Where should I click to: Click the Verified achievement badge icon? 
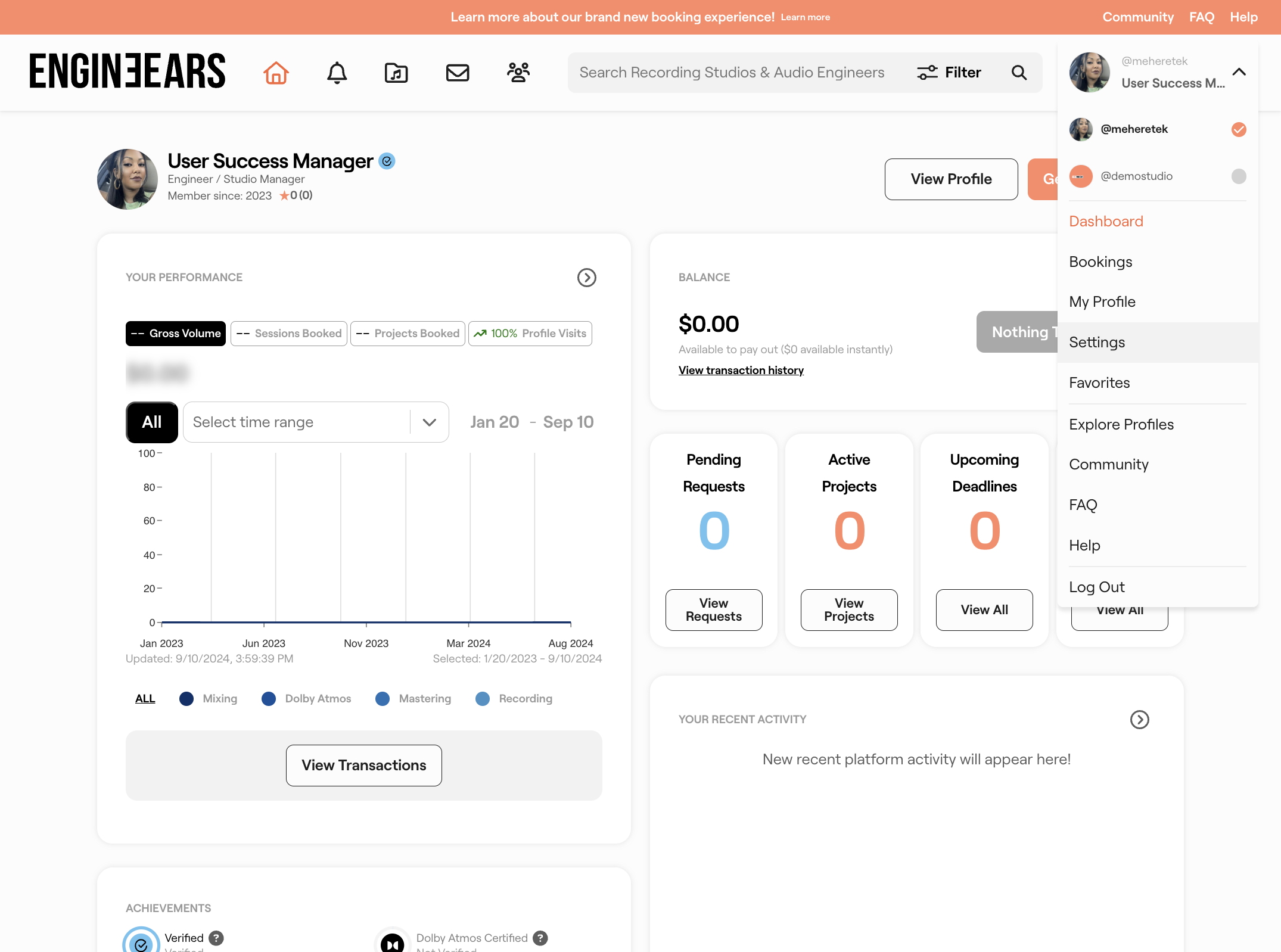click(141, 940)
